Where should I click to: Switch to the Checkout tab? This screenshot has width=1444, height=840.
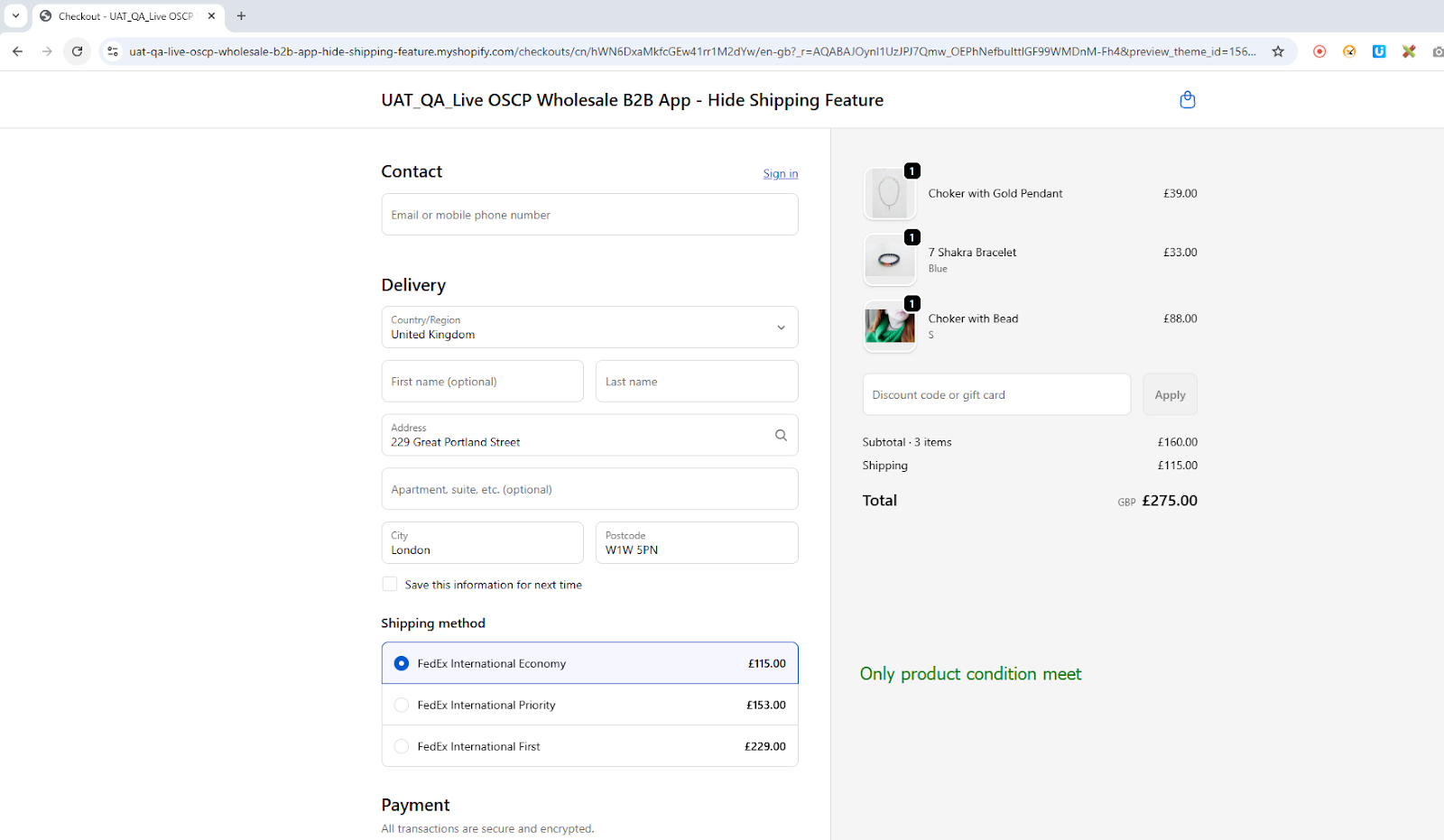point(125,16)
